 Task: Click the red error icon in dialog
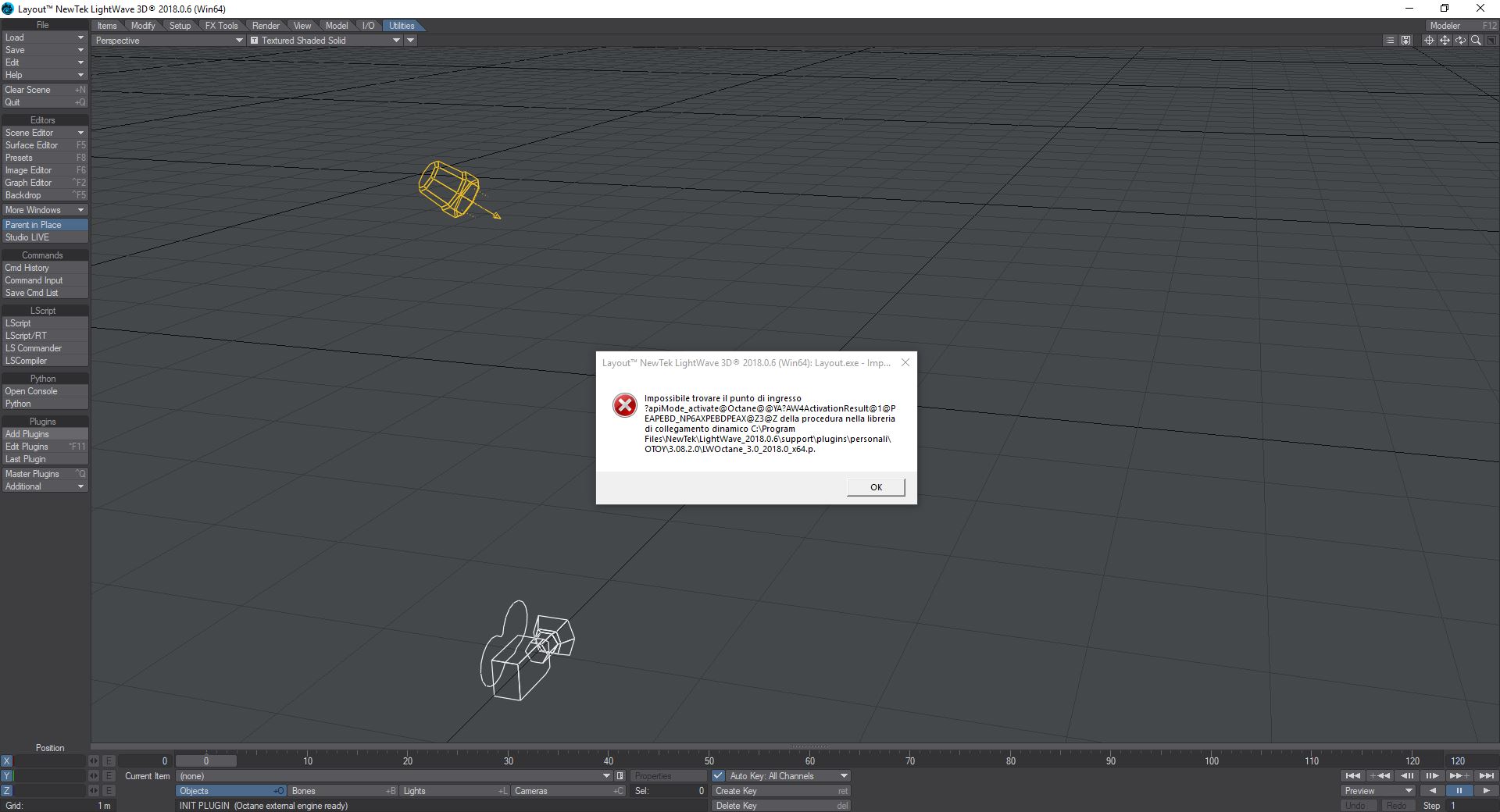click(x=625, y=404)
